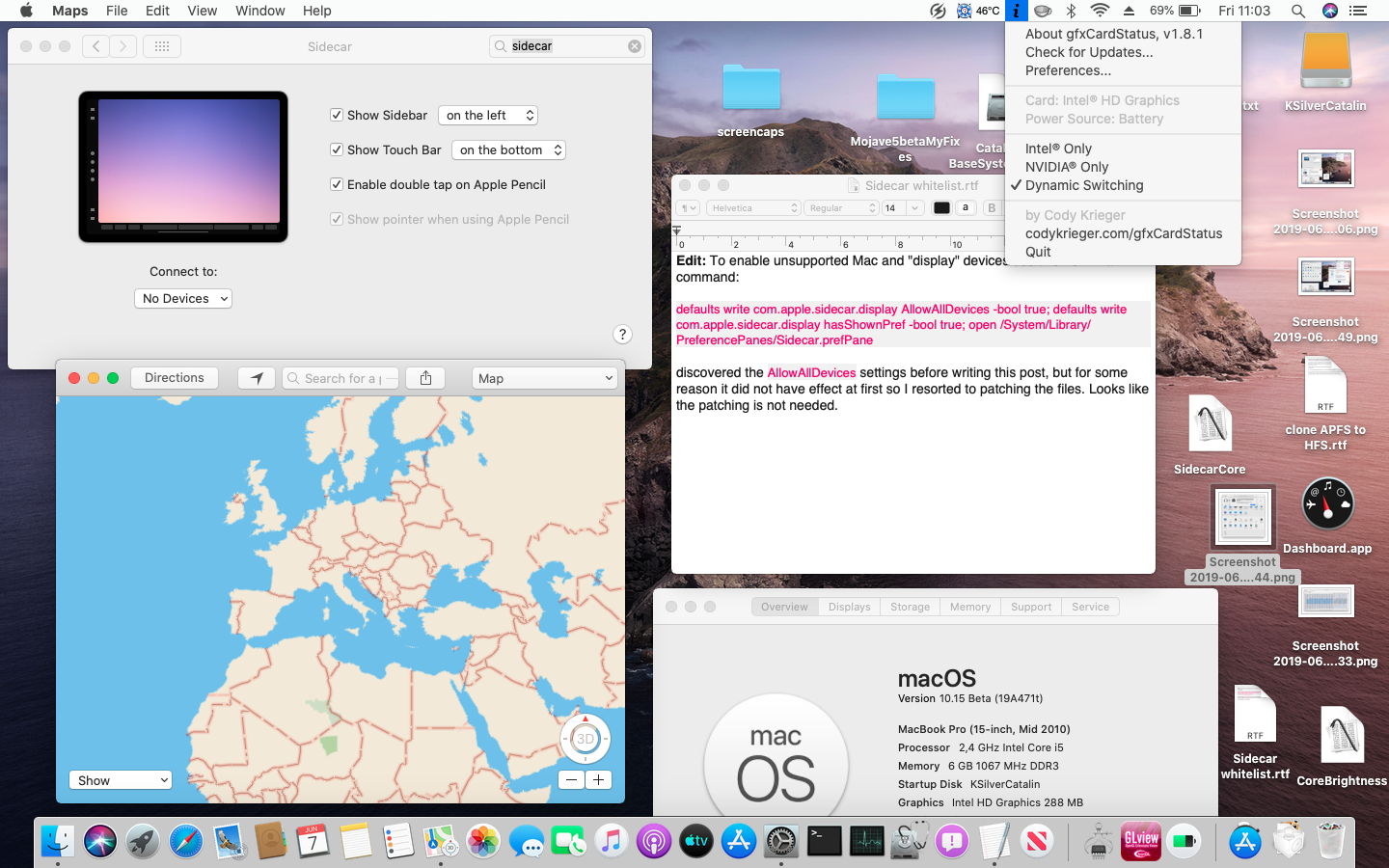The image size is (1389, 868).
Task: Open Bluetooth status menu
Action: [x=1071, y=11]
